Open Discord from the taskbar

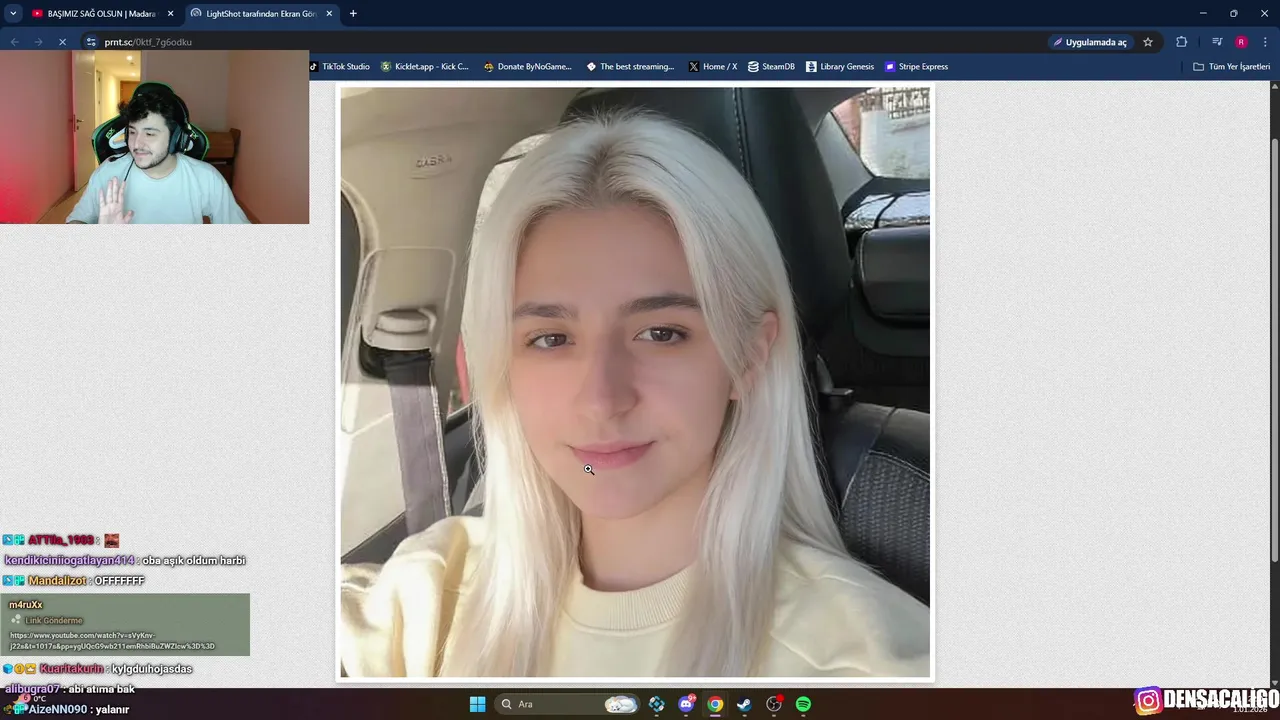(x=686, y=704)
